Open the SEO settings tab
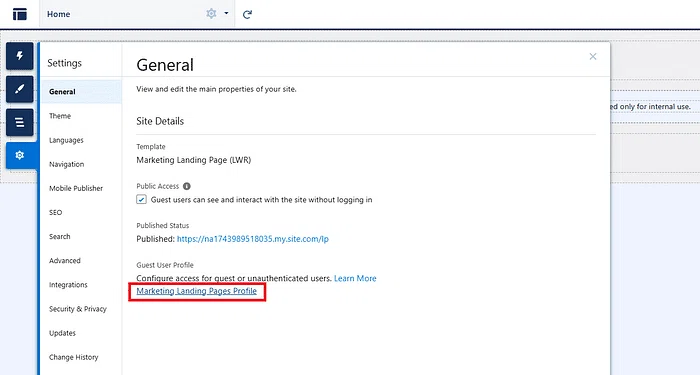The image size is (700, 375). [x=81, y=212]
